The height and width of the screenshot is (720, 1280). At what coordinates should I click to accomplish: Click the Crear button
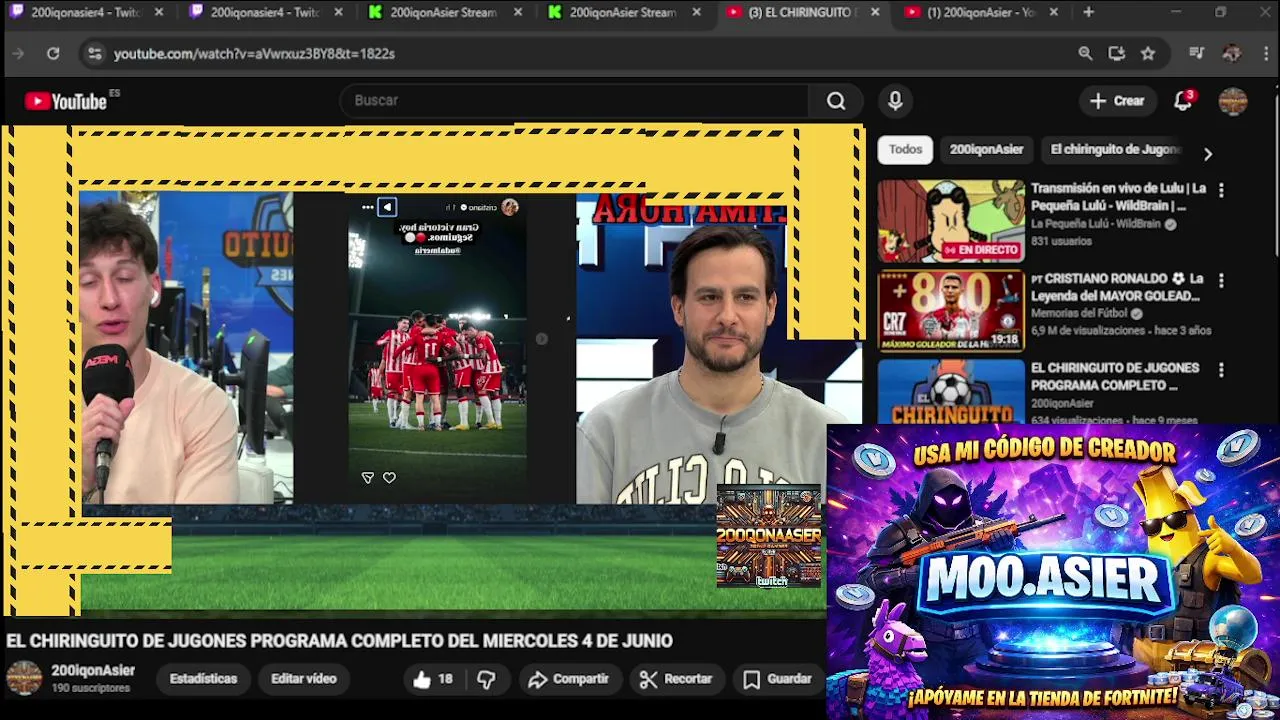click(1116, 100)
